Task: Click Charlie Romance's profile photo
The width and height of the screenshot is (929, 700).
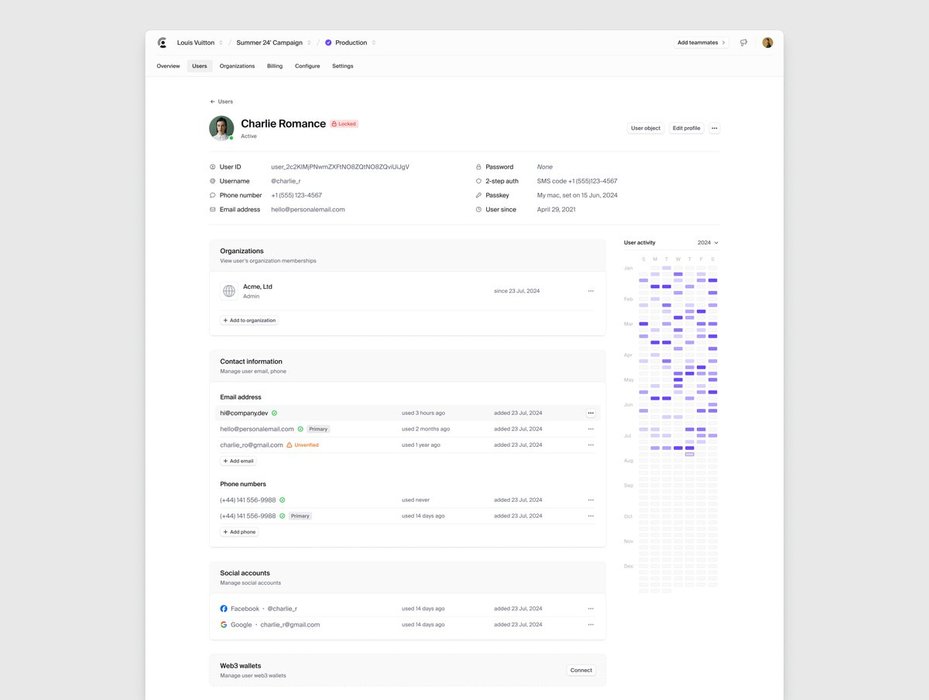Action: (x=221, y=128)
